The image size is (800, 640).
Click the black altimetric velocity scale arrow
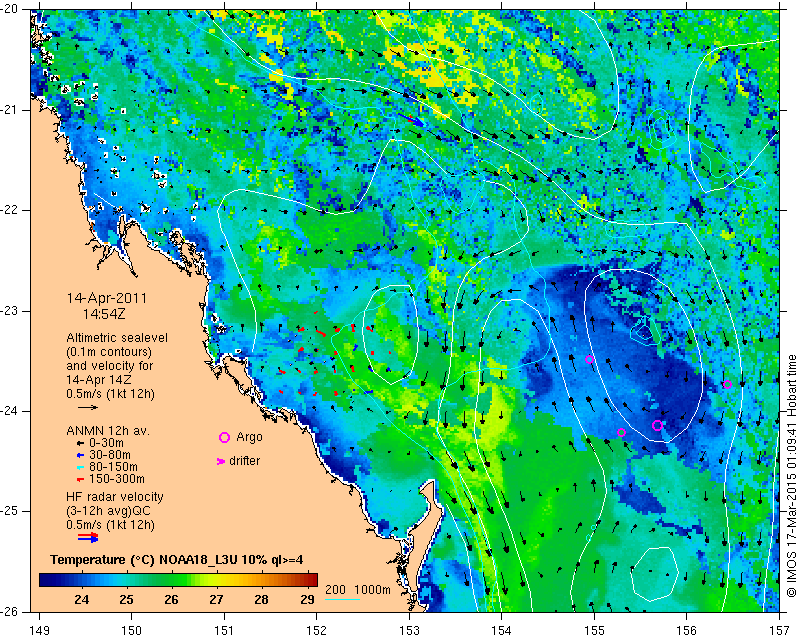tap(88, 407)
